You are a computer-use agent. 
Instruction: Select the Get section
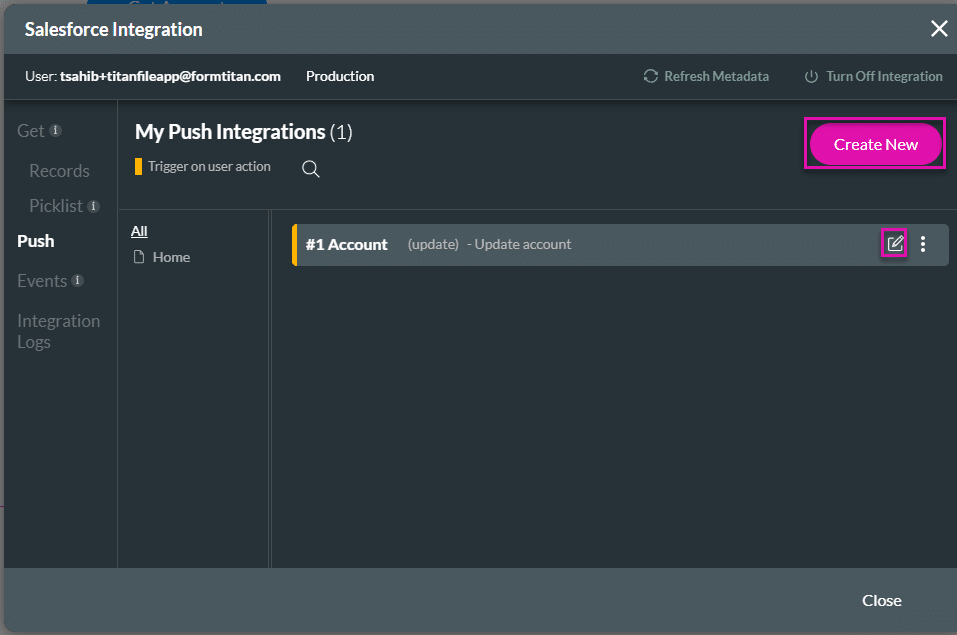pyautogui.click(x=30, y=130)
